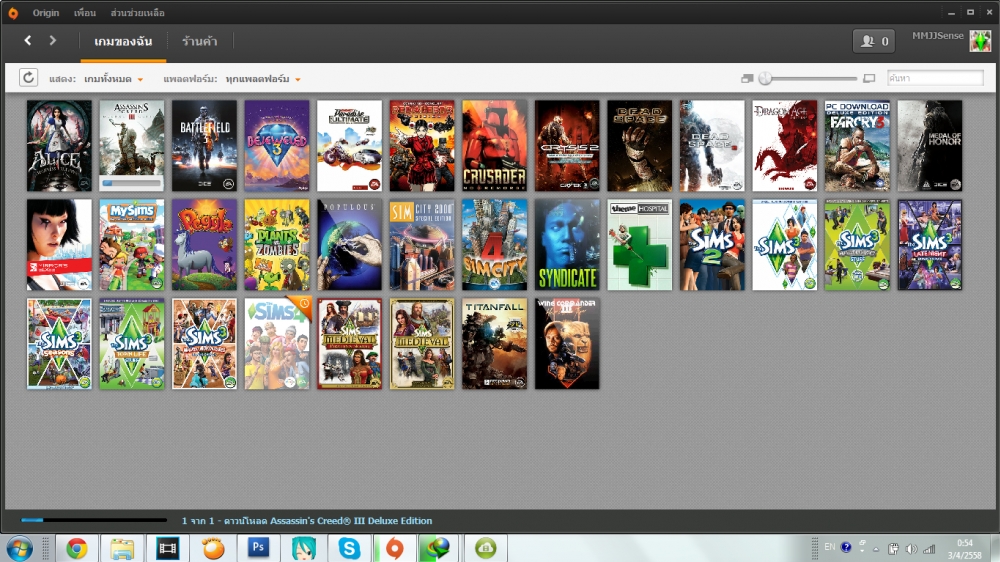Expand the เกมทั้งหมด filter dropdown

[x=114, y=78]
